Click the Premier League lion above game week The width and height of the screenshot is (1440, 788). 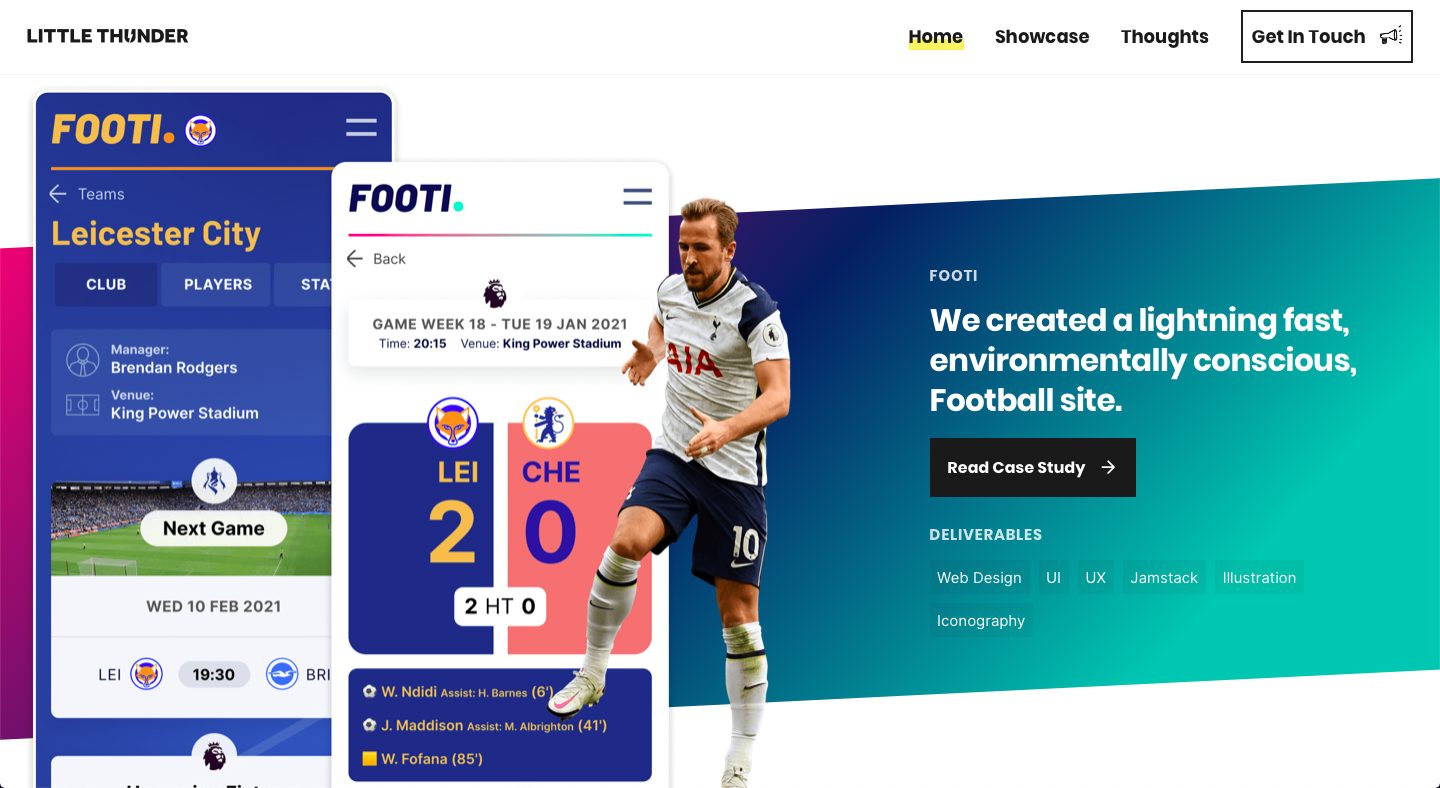pos(495,293)
